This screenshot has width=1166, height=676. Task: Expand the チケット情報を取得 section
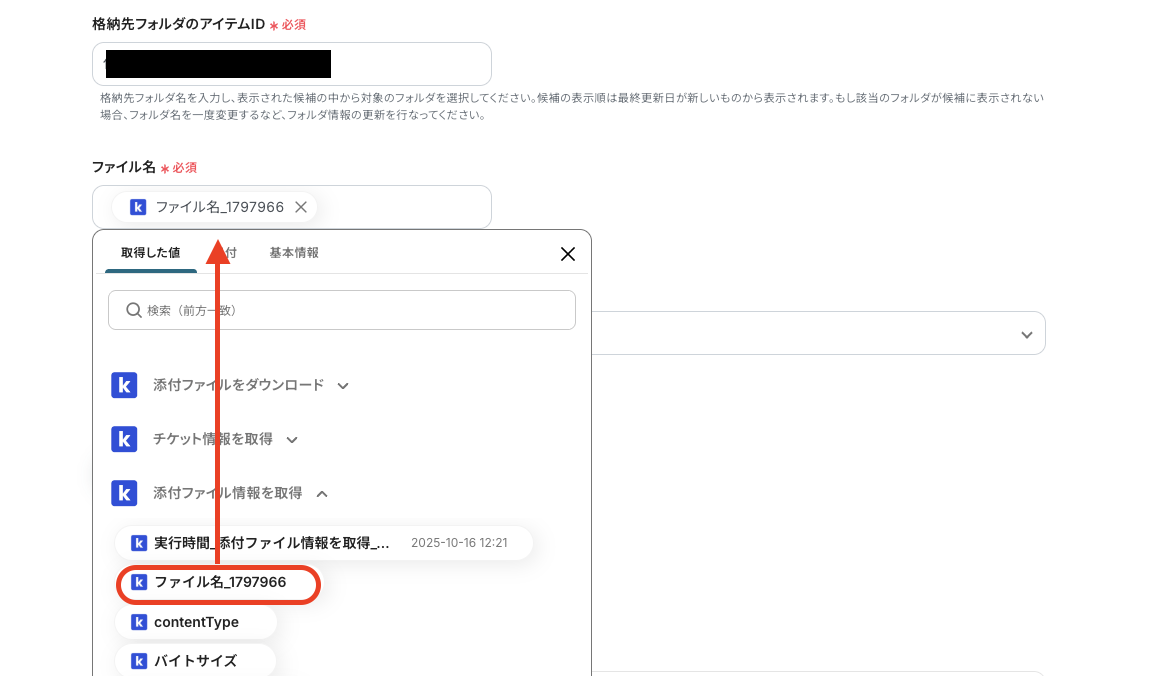pos(291,439)
